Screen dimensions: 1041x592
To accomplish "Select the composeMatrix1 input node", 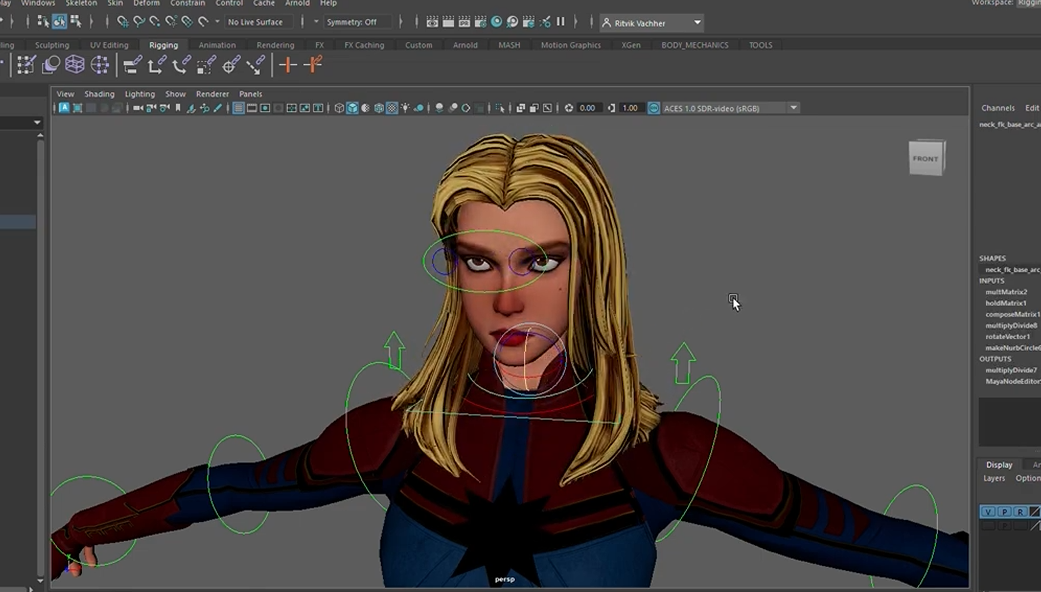I will pyautogui.click(x=1012, y=315).
